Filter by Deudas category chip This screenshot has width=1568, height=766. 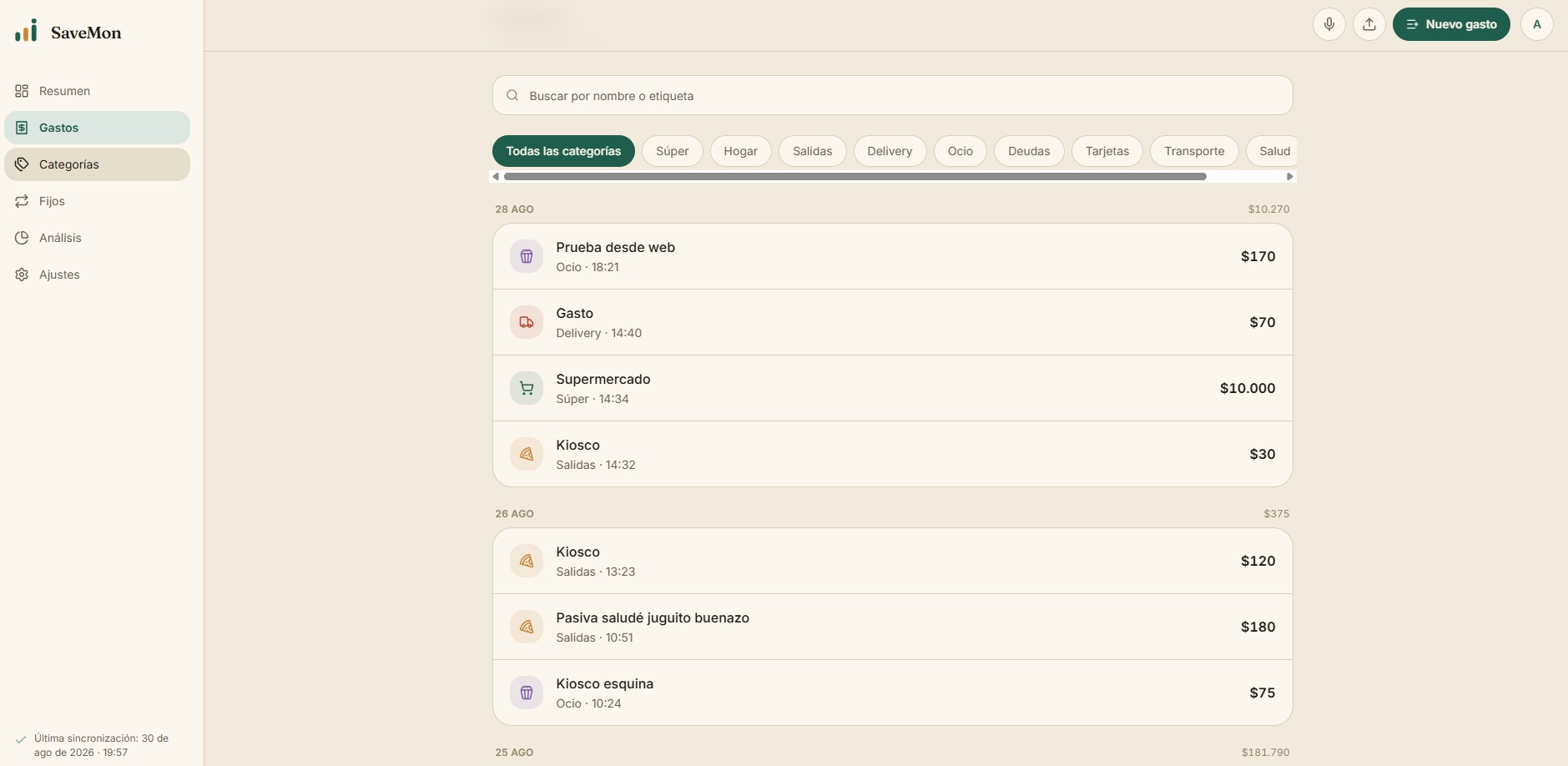pos(1029,151)
